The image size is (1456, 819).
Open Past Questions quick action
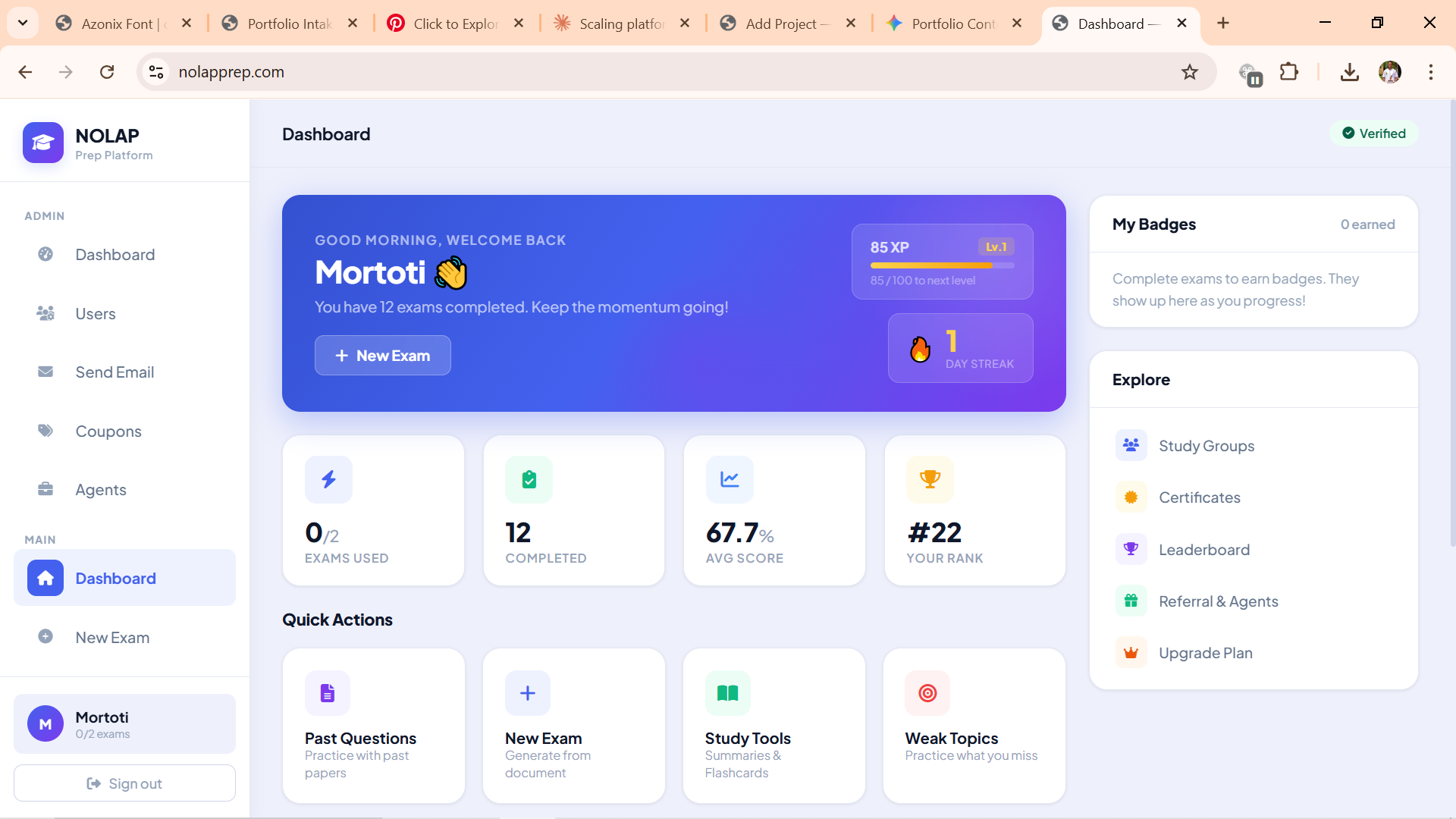tap(373, 726)
